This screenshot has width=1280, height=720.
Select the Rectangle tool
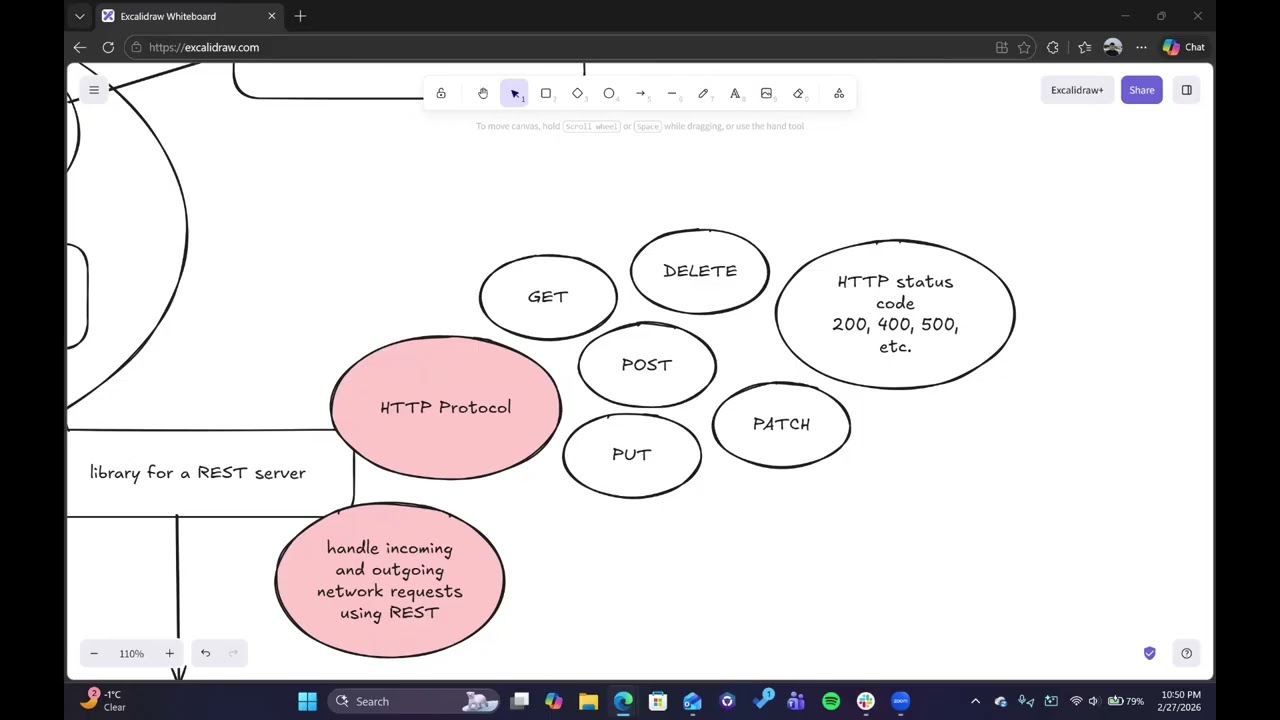(546, 93)
